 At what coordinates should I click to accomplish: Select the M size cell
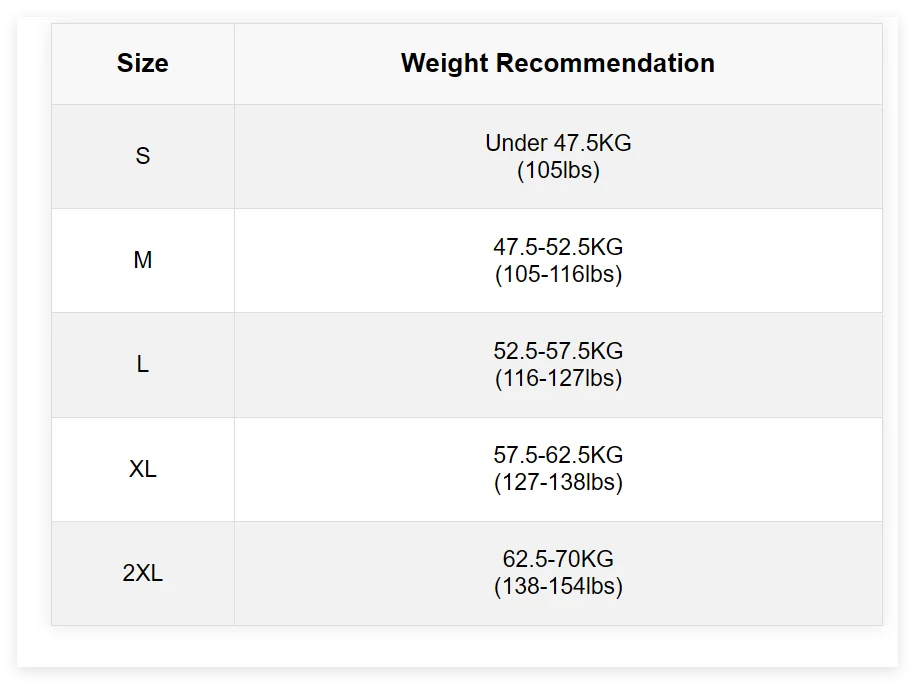(x=142, y=261)
